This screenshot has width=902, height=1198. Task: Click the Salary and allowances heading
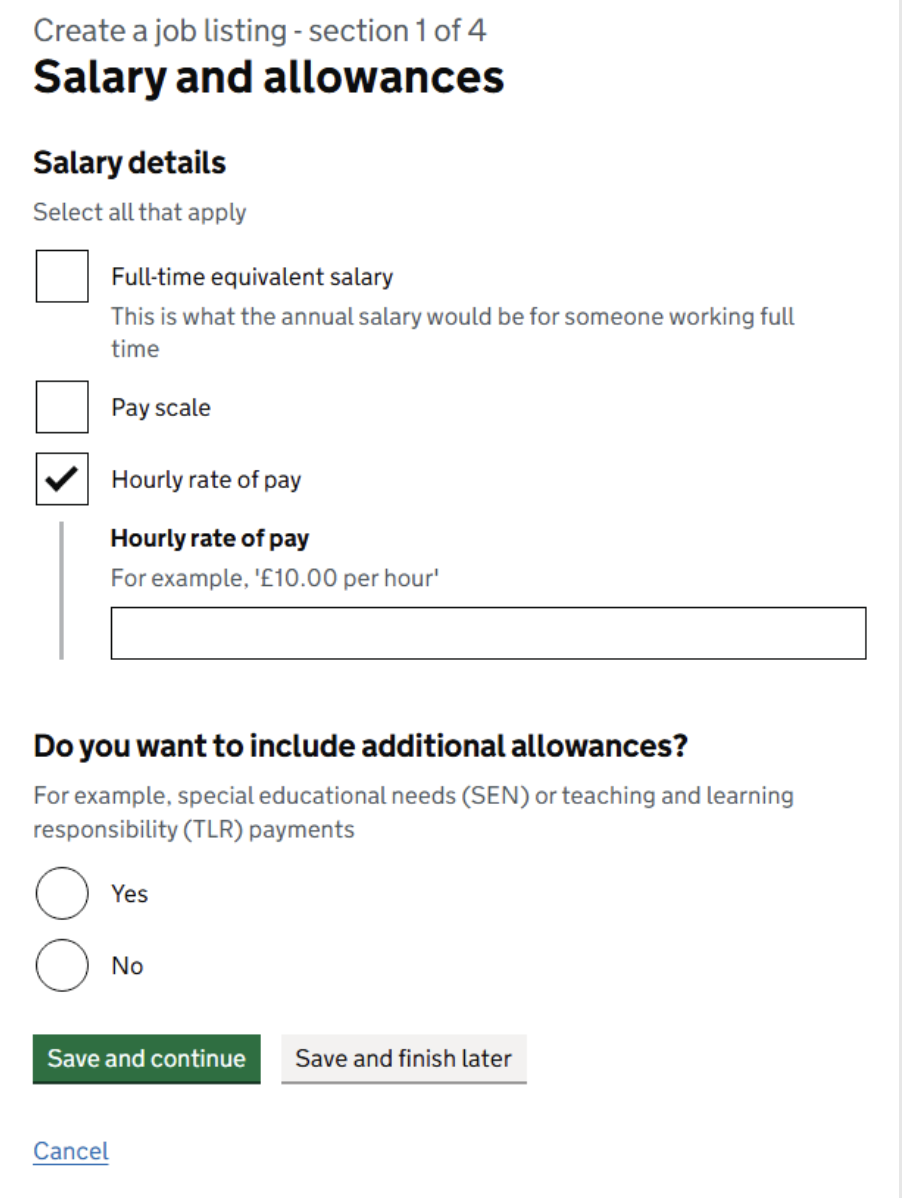[x=271, y=77]
